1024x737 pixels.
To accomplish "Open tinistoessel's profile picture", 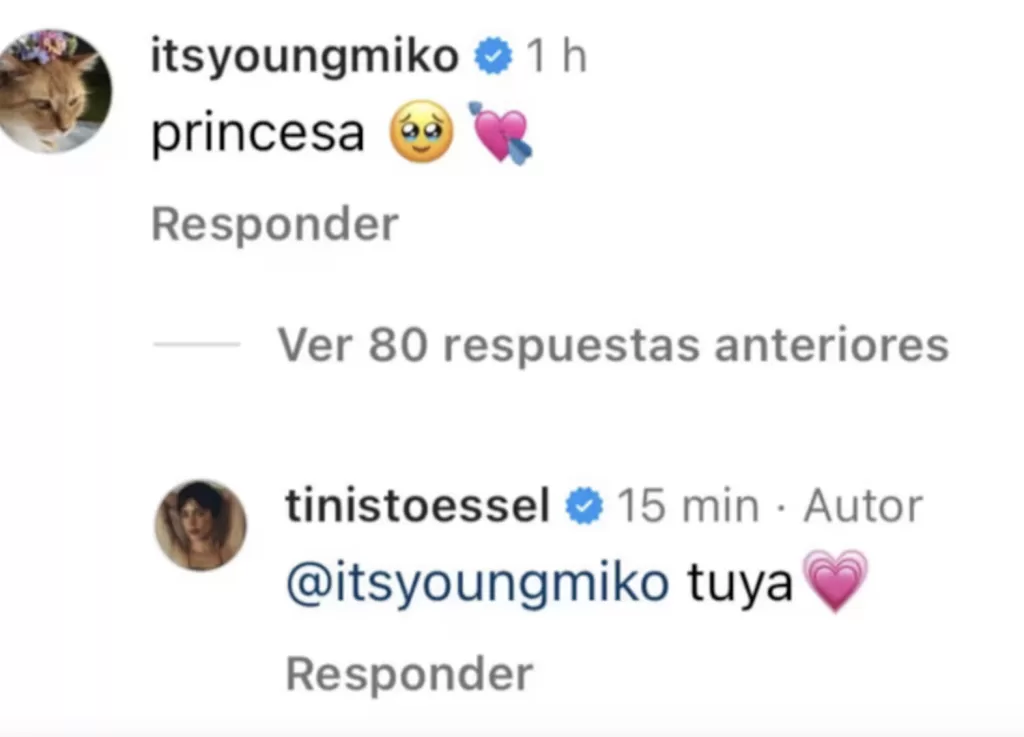I will coord(200,525).
